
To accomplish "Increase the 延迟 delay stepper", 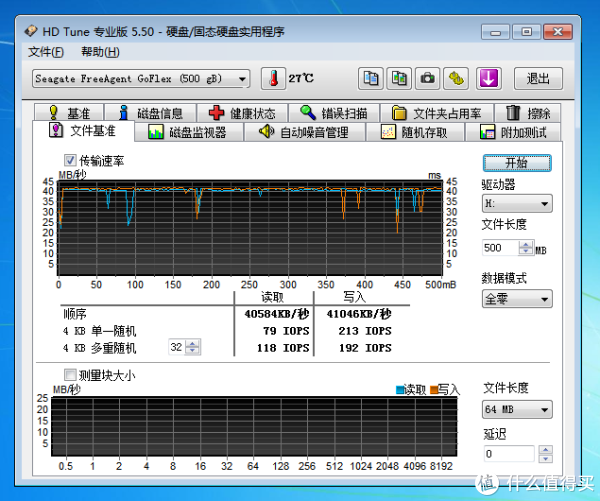I will 545,449.
